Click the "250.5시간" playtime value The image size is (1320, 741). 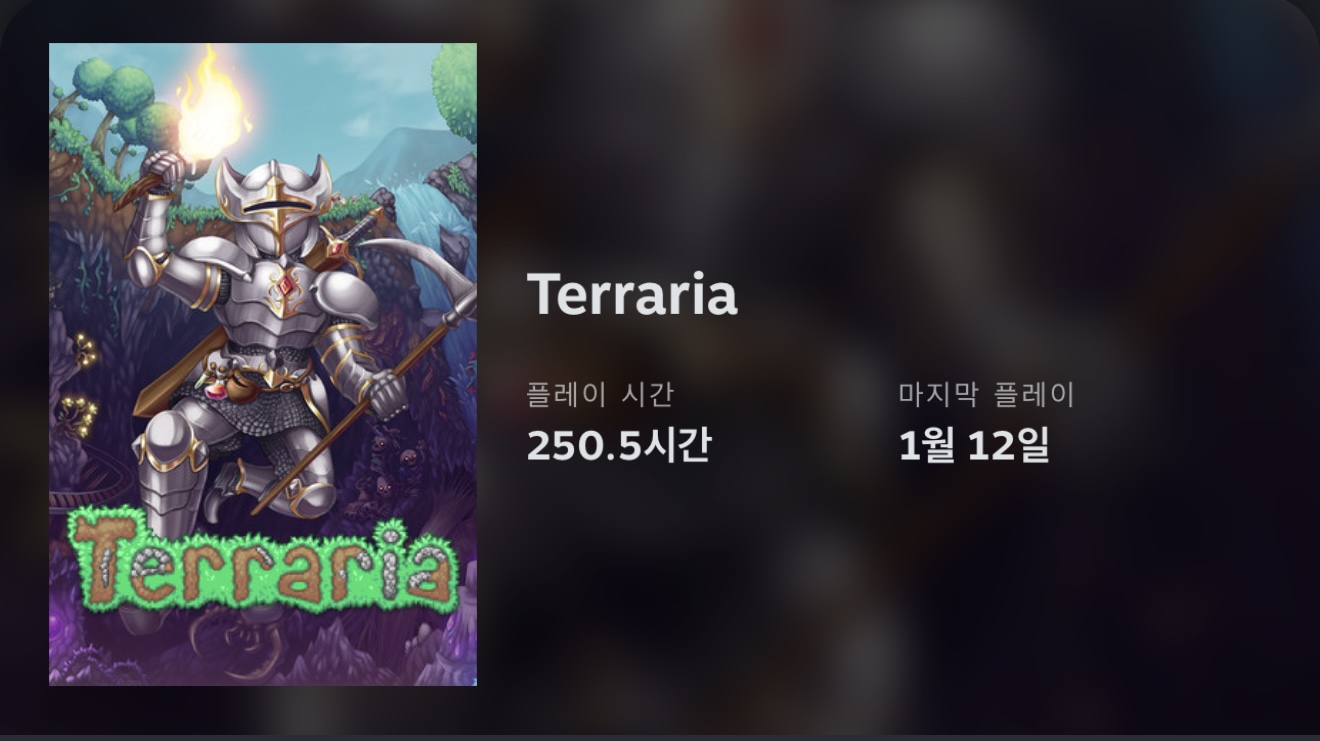[618, 445]
